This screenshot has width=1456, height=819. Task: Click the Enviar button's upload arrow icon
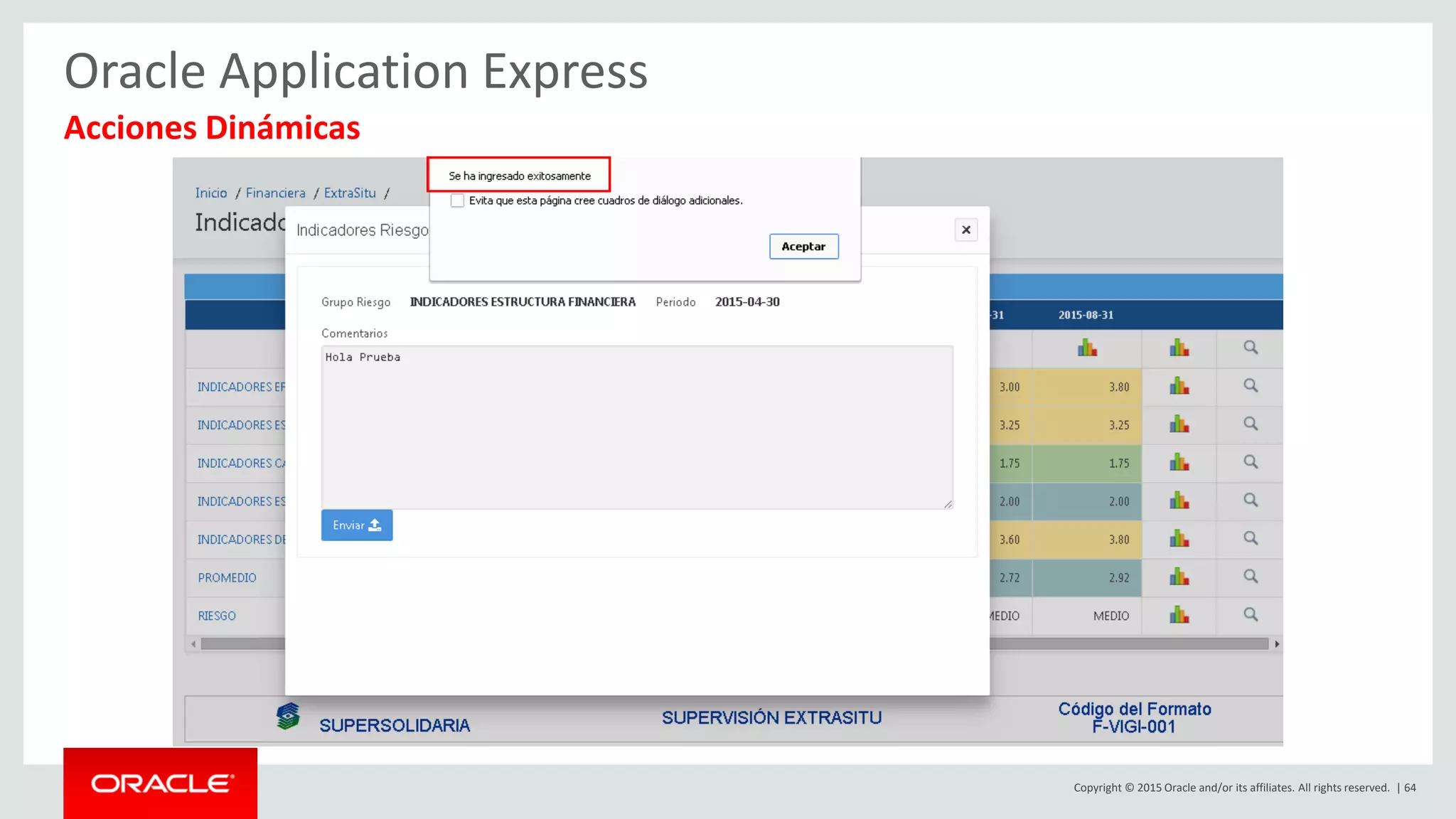click(x=375, y=525)
